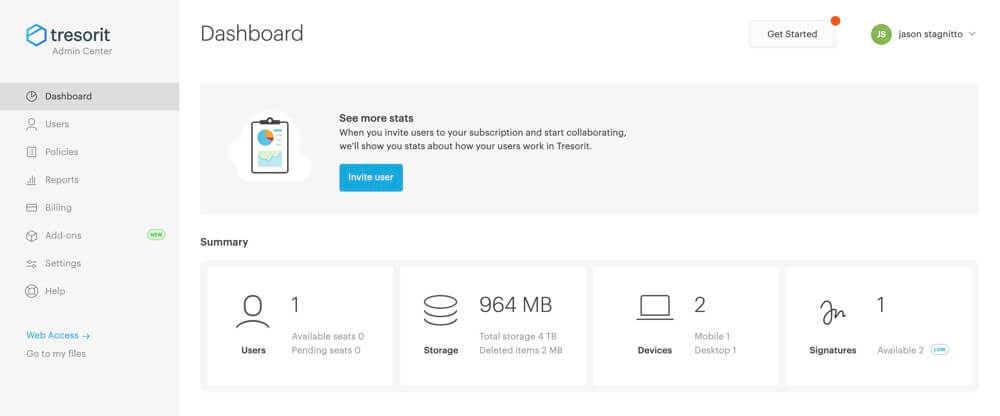
Task: Click the Users summary person icon
Action: tap(253, 311)
